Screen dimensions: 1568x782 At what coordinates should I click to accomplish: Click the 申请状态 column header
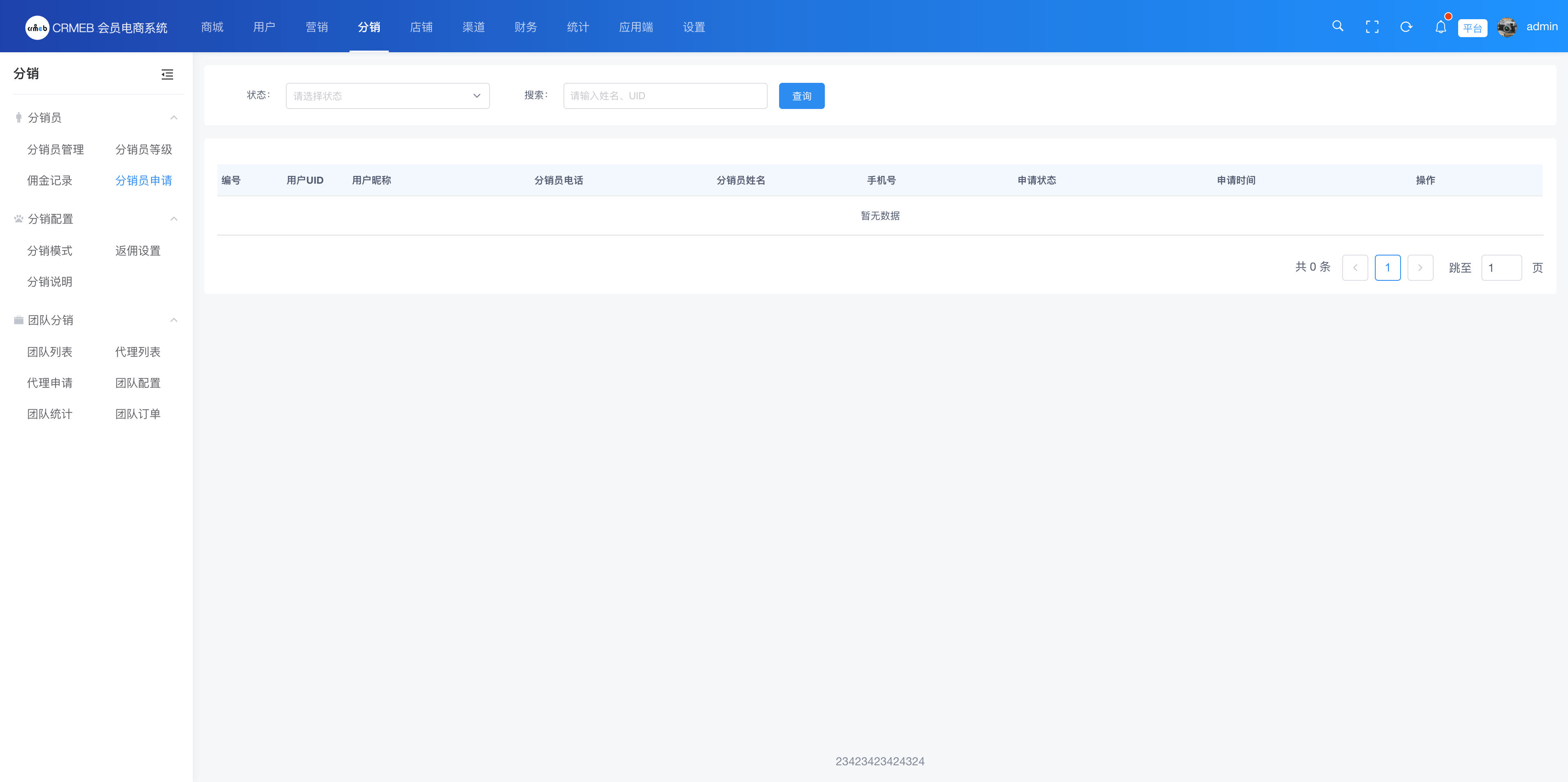(x=1037, y=180)
